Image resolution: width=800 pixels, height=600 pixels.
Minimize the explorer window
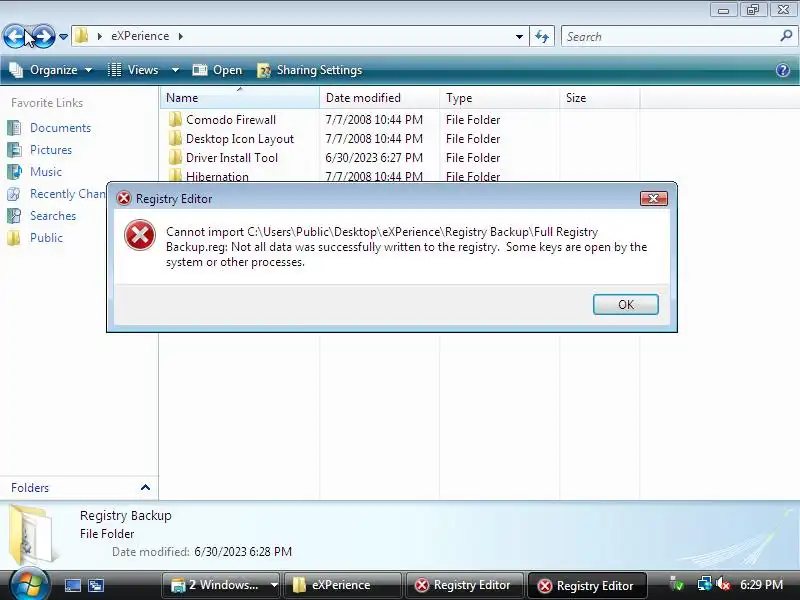(723, 10)
